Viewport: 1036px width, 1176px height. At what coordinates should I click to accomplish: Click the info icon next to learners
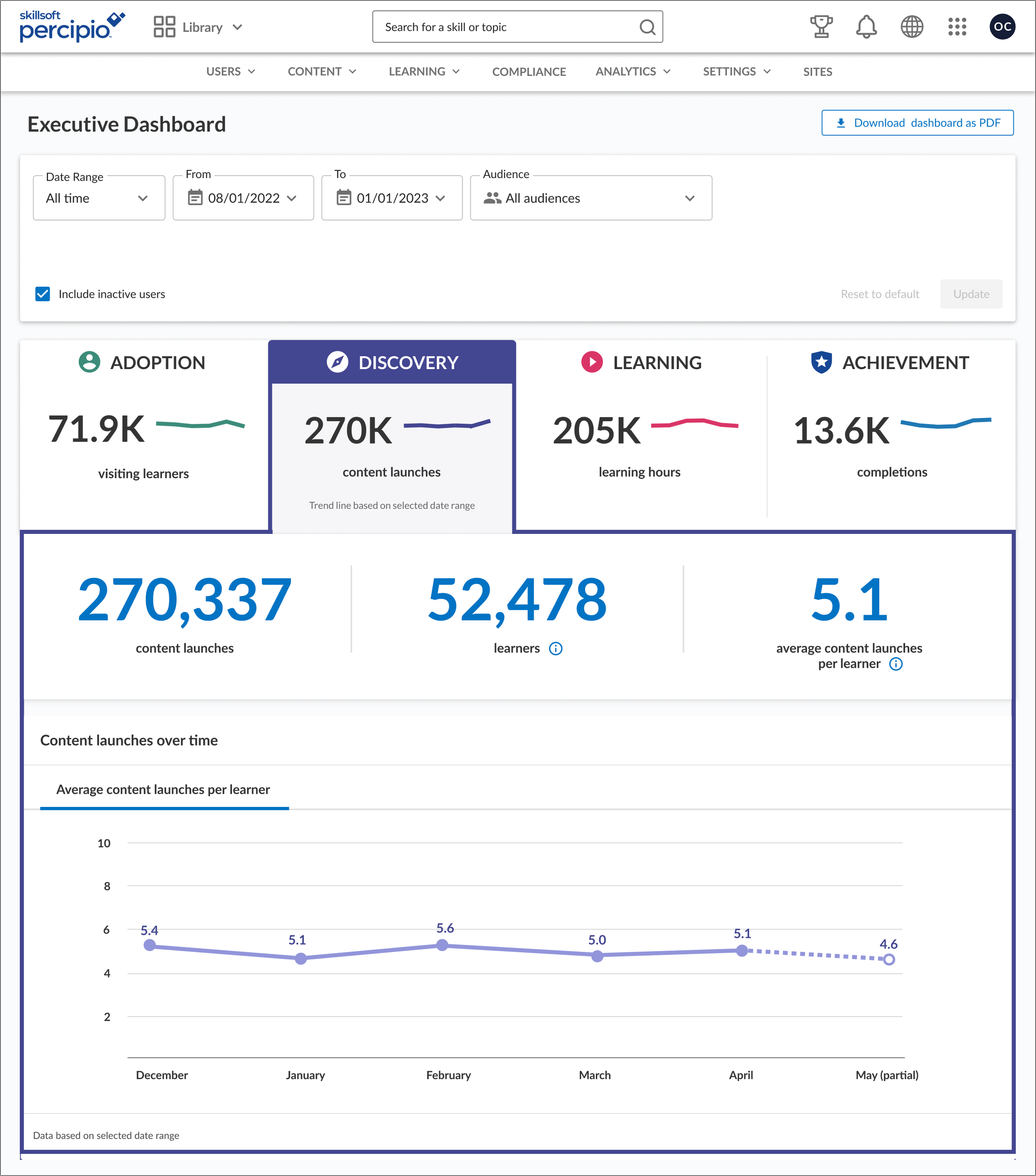pos(555,648)
